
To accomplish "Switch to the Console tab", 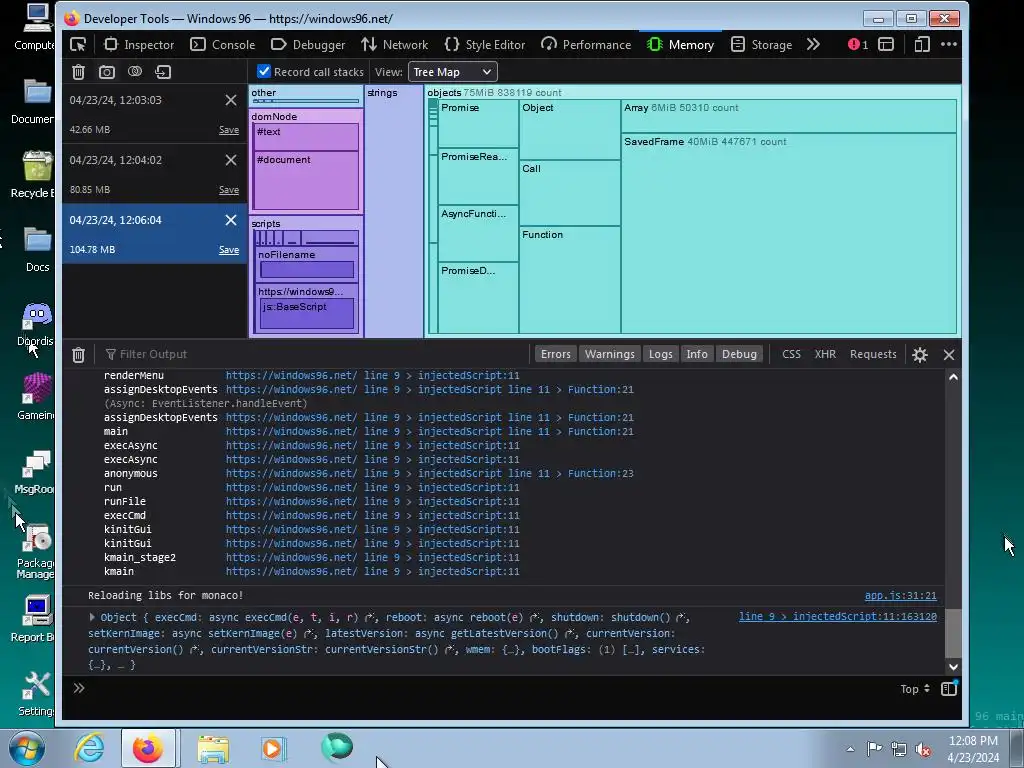I will click(x=222, y=44).
